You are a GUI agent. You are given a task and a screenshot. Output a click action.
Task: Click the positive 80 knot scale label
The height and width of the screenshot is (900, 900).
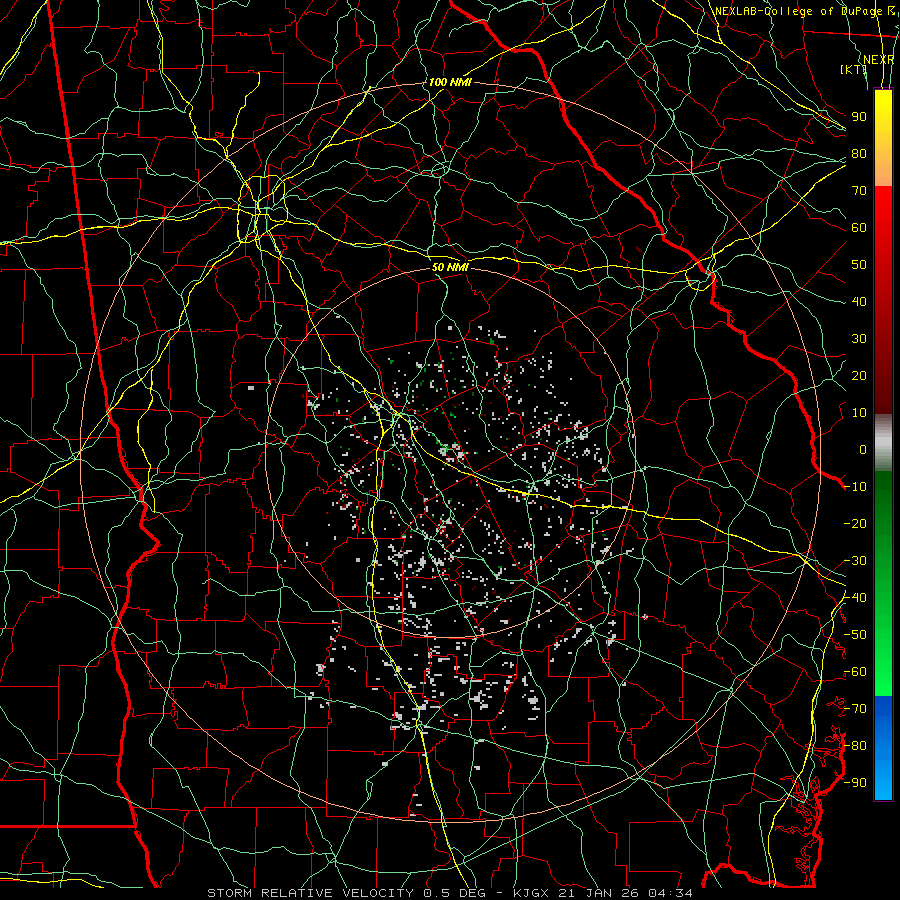tap(859, 153)
